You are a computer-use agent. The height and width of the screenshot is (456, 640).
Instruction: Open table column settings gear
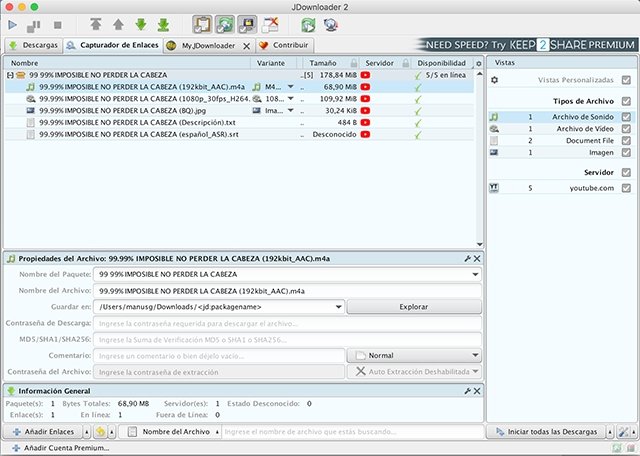coord(479,64)
